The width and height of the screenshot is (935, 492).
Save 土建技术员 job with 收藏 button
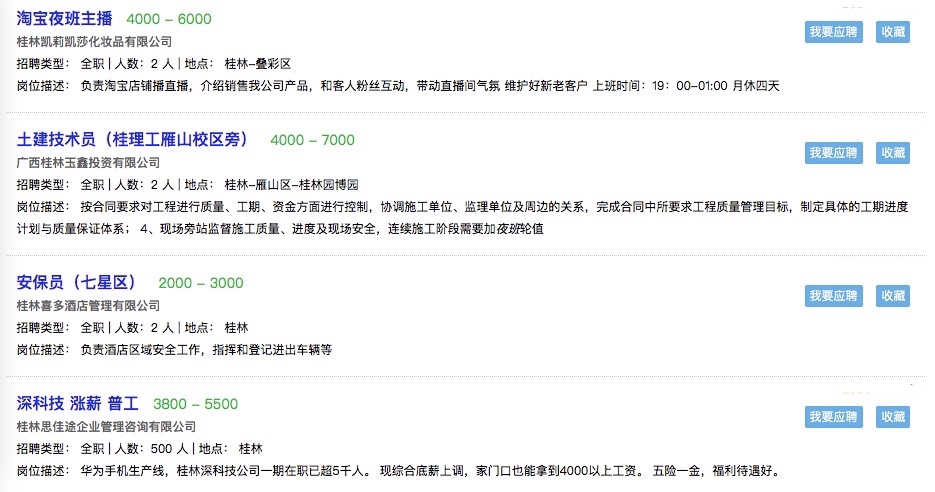point(893,153)
